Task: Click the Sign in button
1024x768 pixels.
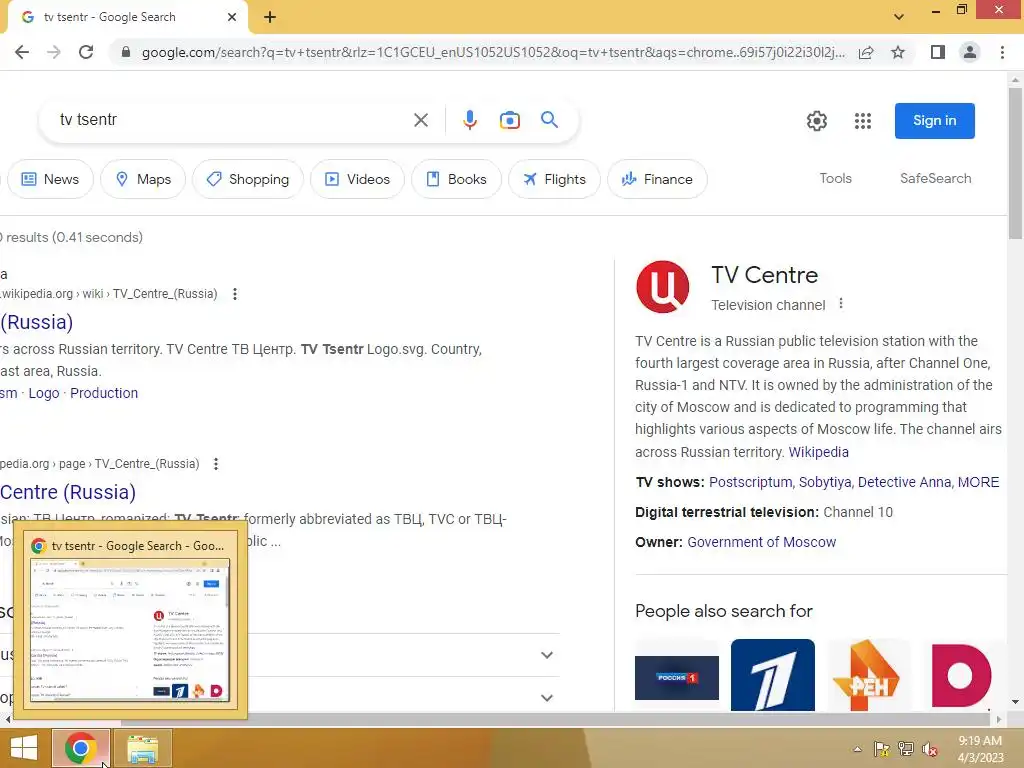Action: (935, 121)
